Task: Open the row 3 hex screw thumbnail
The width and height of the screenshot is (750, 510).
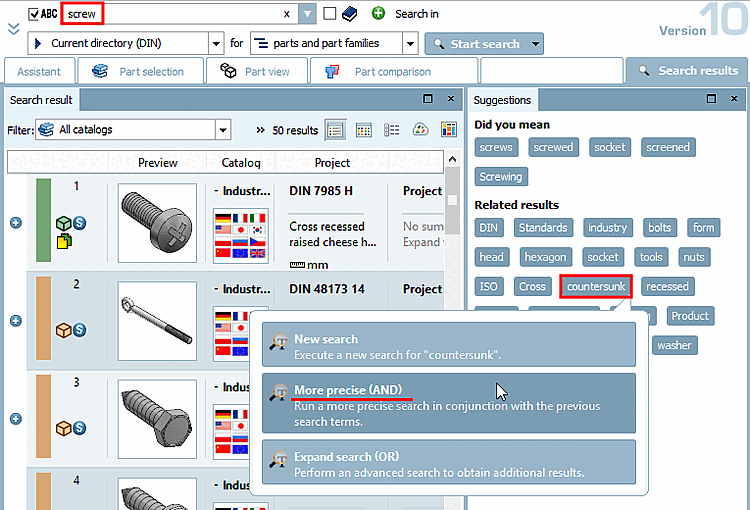Action: point(157,419)
